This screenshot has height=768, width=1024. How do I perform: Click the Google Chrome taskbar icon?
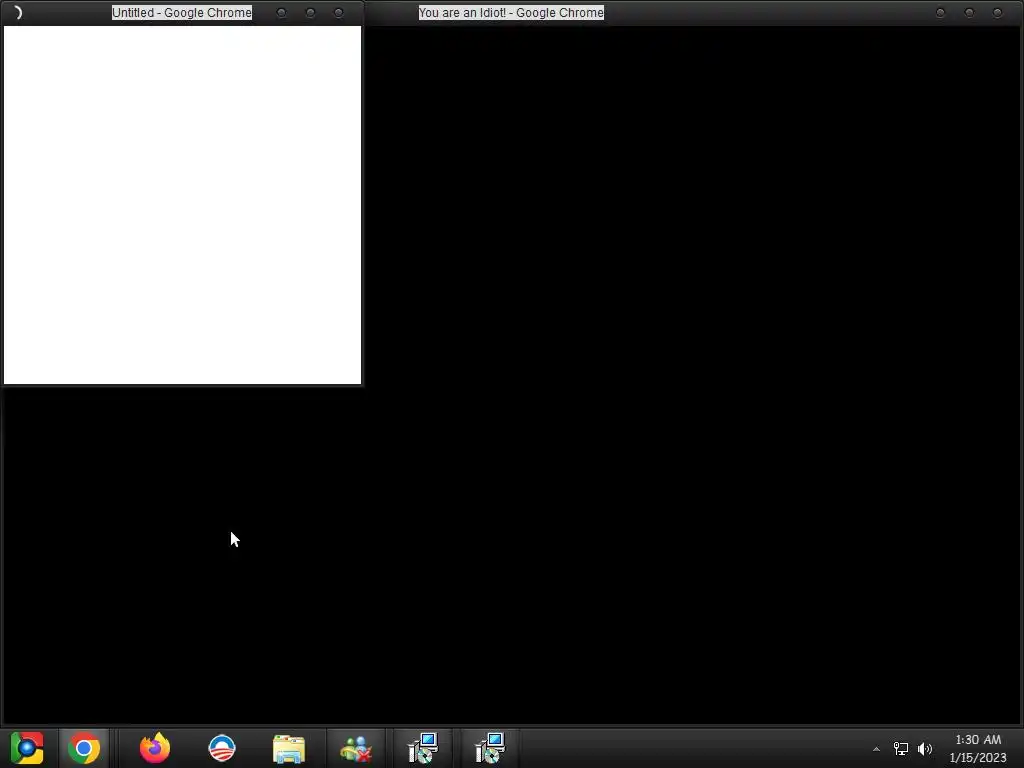(84, 748)
